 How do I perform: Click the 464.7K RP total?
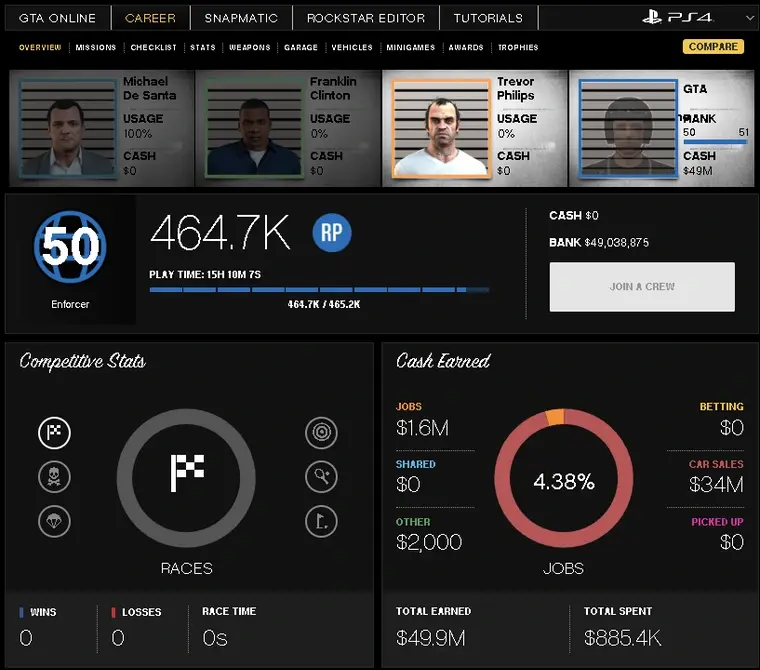pos(220,233)
